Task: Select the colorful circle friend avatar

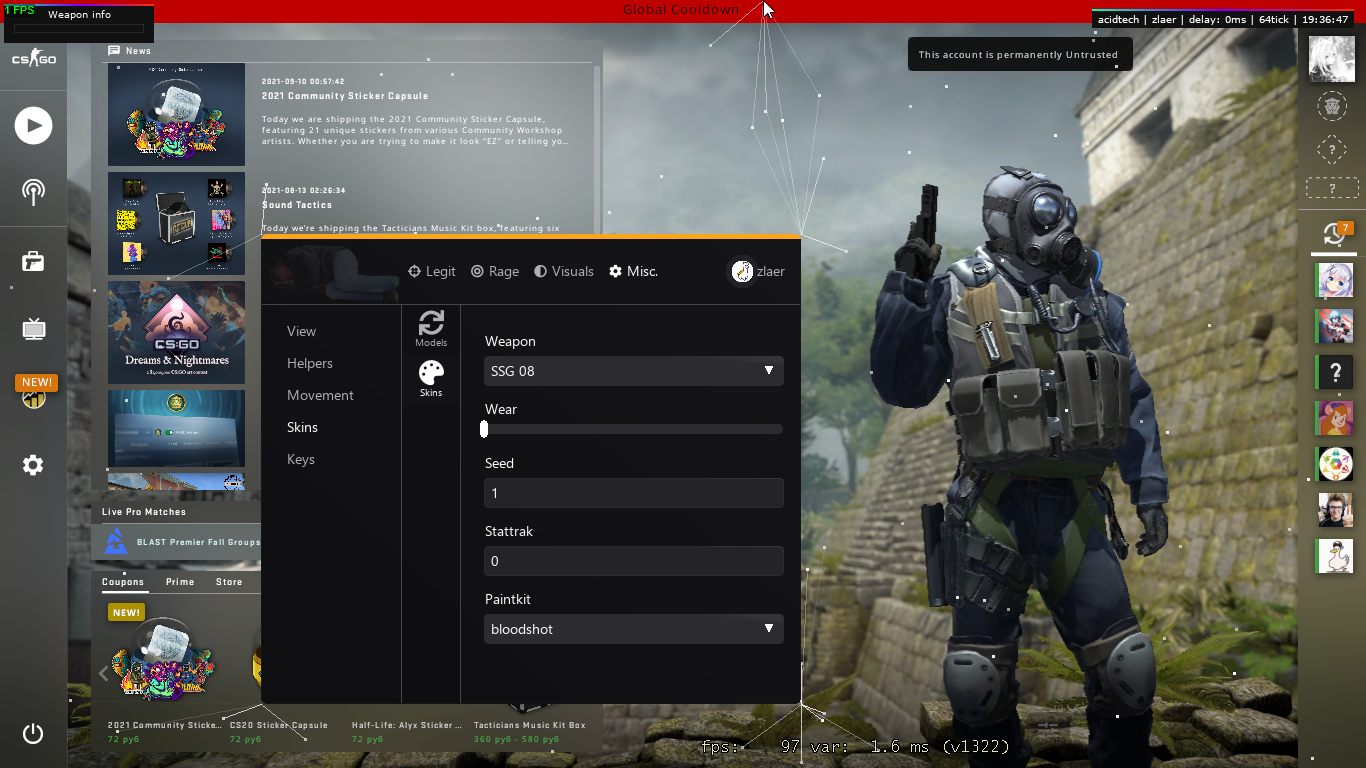Action: 1335,464
